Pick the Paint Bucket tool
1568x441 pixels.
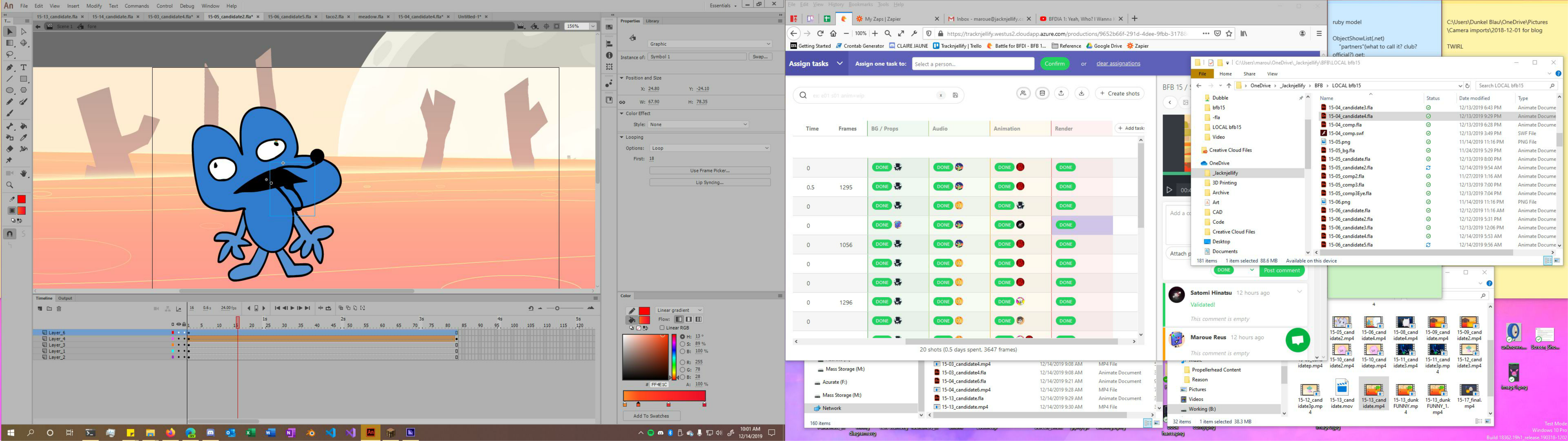click(x=24, y=126)
